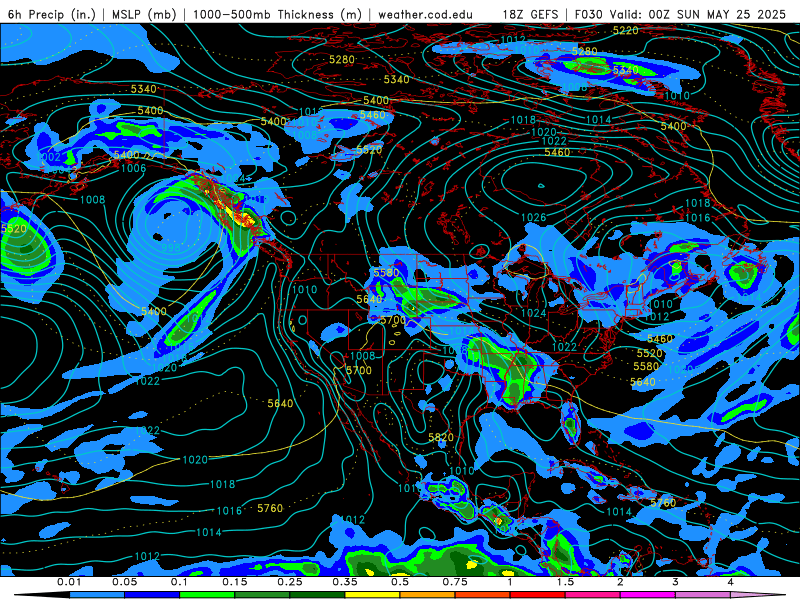Click the 0.15 legend value label
The image size is (800, 600).
[x=235, y=582]
